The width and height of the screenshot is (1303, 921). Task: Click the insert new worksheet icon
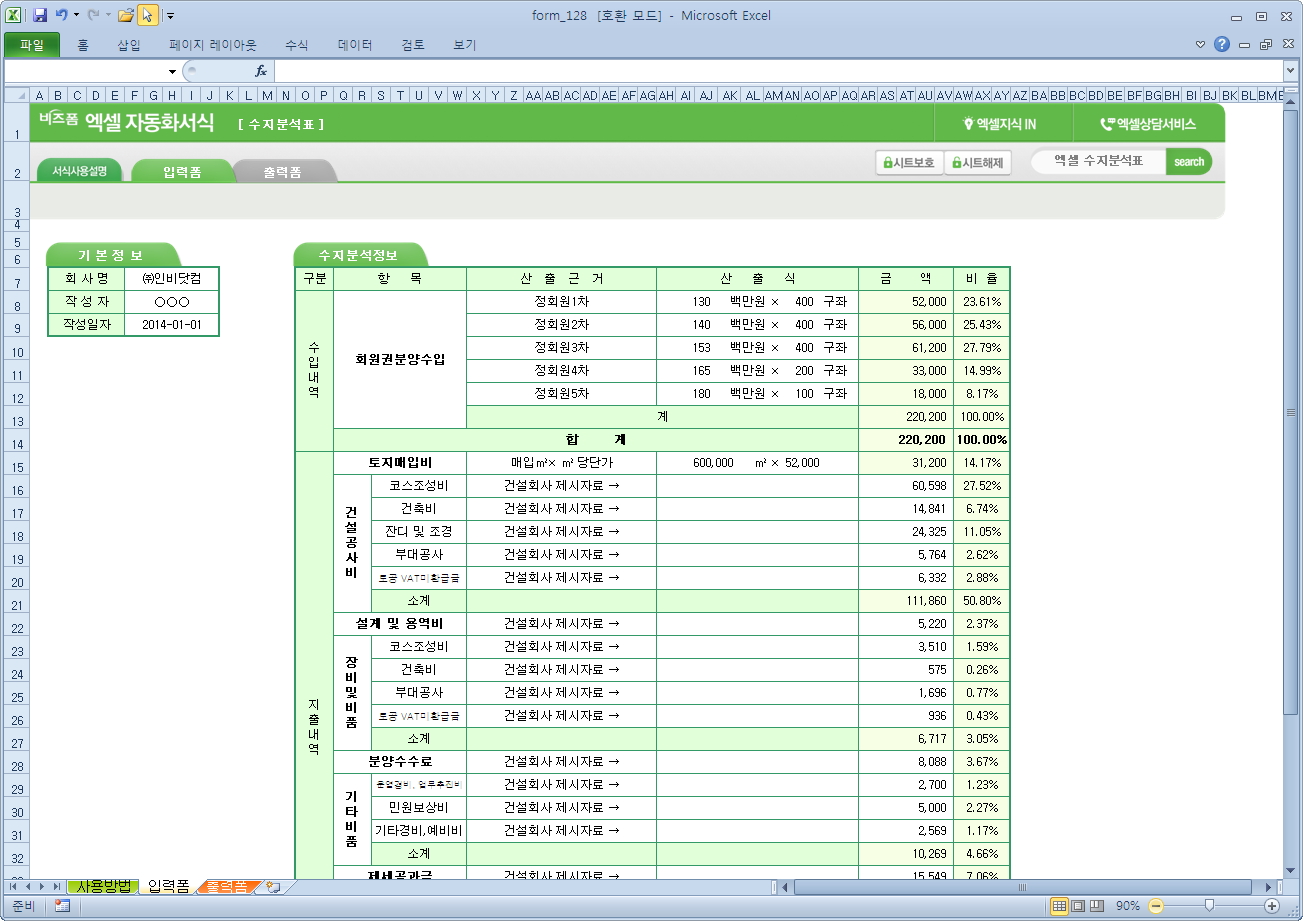click(273, 887)
